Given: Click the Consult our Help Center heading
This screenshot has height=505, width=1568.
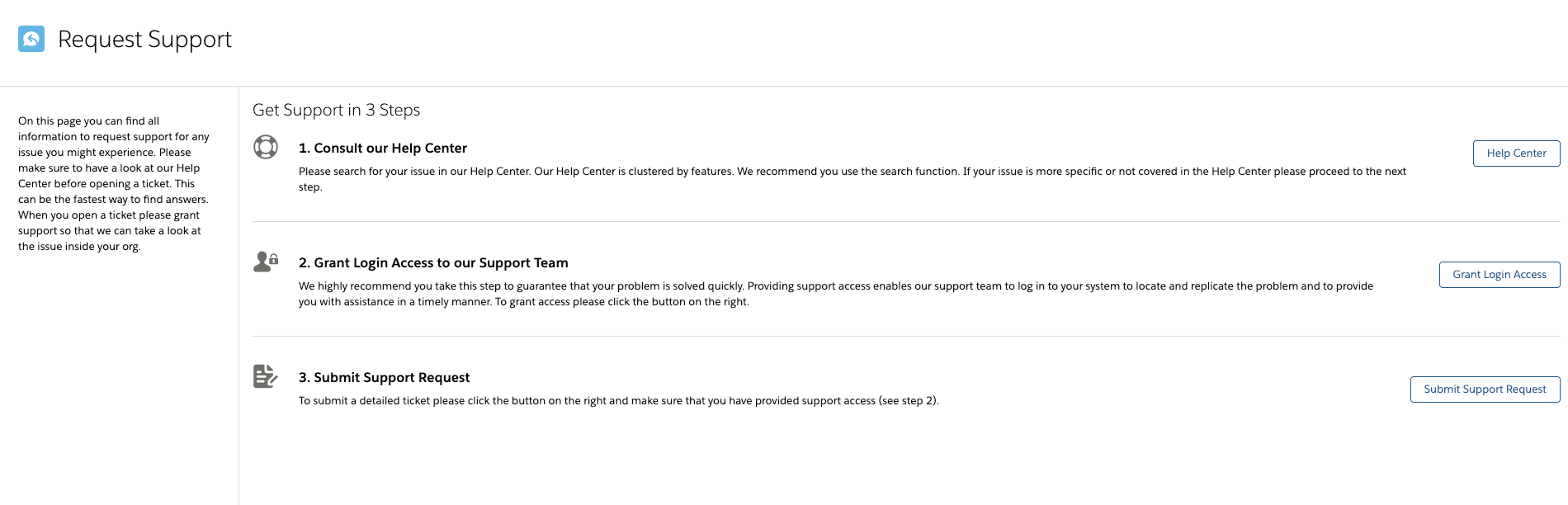Looking at the screenshot, I should click(x=382, y=148).
